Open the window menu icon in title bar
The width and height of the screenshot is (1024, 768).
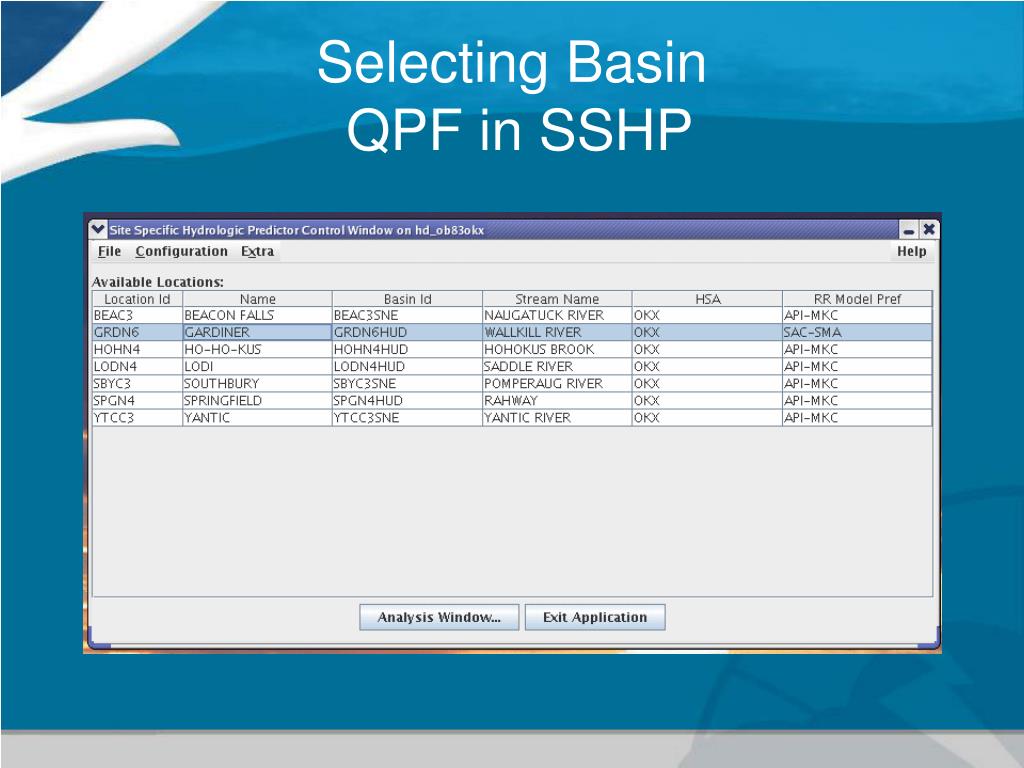98,229
